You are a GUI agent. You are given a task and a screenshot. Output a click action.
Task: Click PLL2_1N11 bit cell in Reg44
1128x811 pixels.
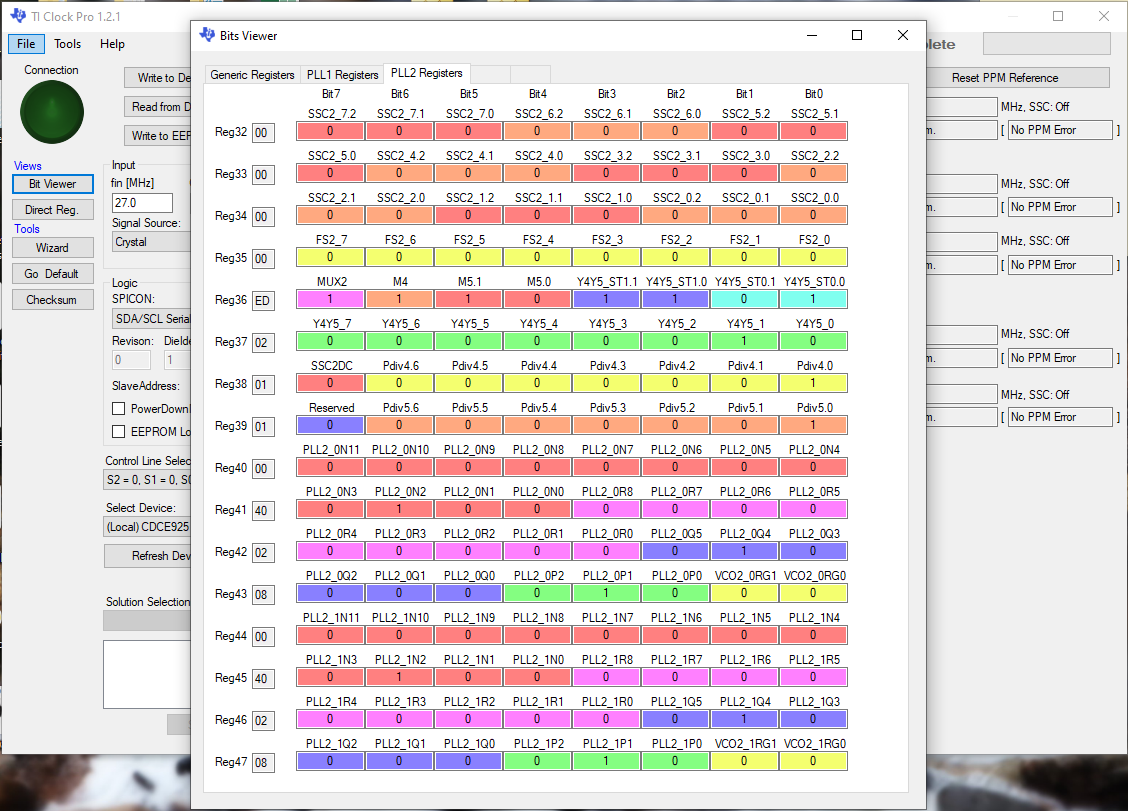[330, 635]
